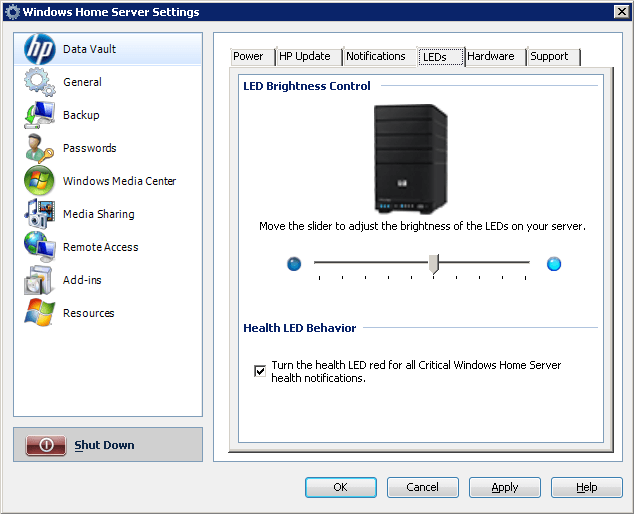Select the Data Vault label in sidebar
The image size is (634, 514).
89,49
